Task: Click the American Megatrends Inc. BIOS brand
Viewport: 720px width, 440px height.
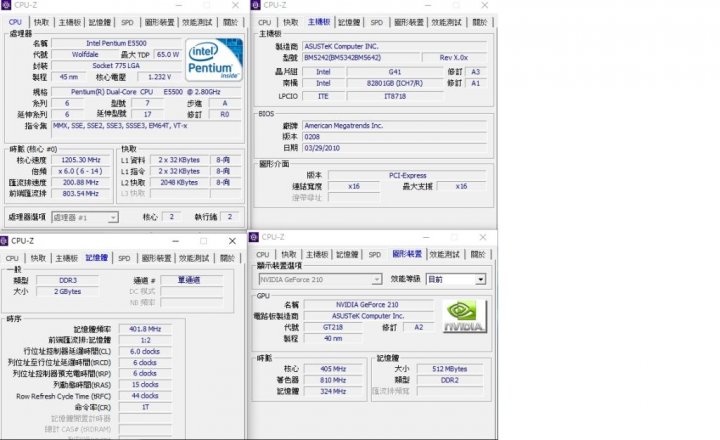Action: [394, 125]
